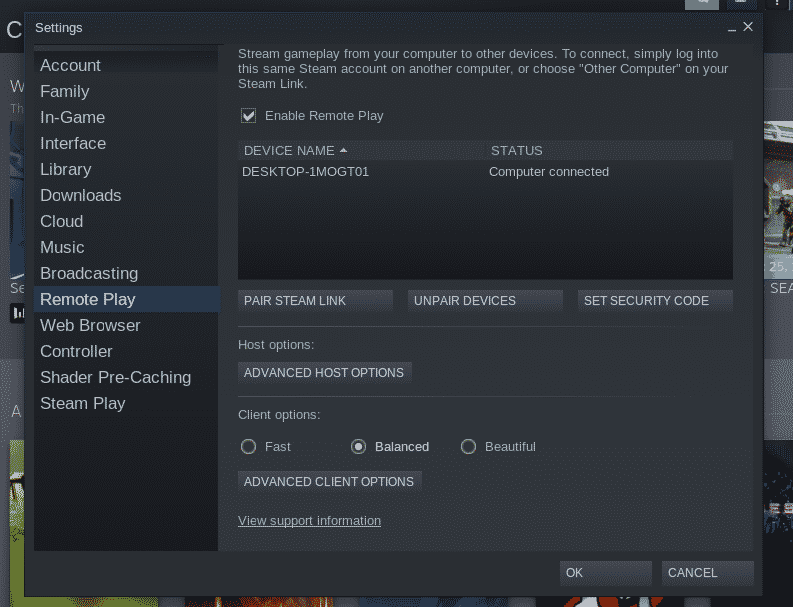
Task: Select the Fast client option
Action: tap(248, 447)
